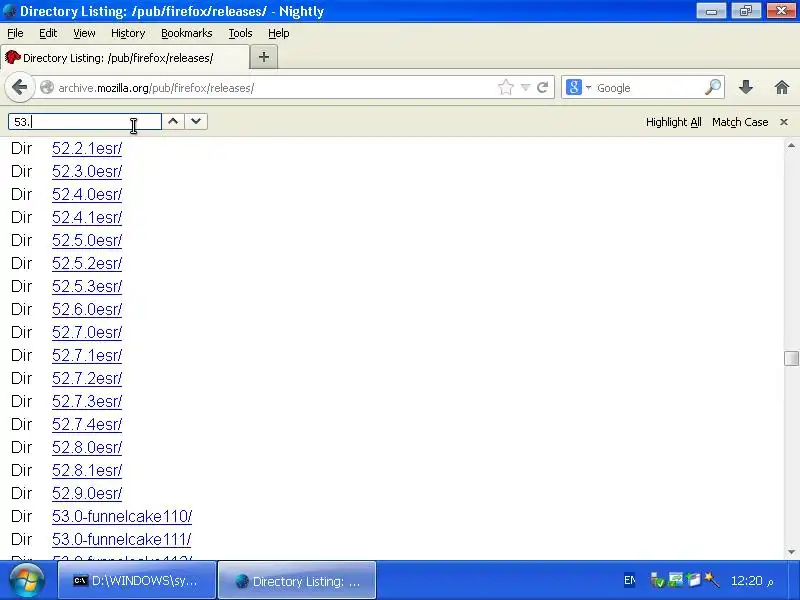Screen dimensions: 800x600
Task: Open the 52.8.0esr/ directory link
Action: [x=87, y=447]
